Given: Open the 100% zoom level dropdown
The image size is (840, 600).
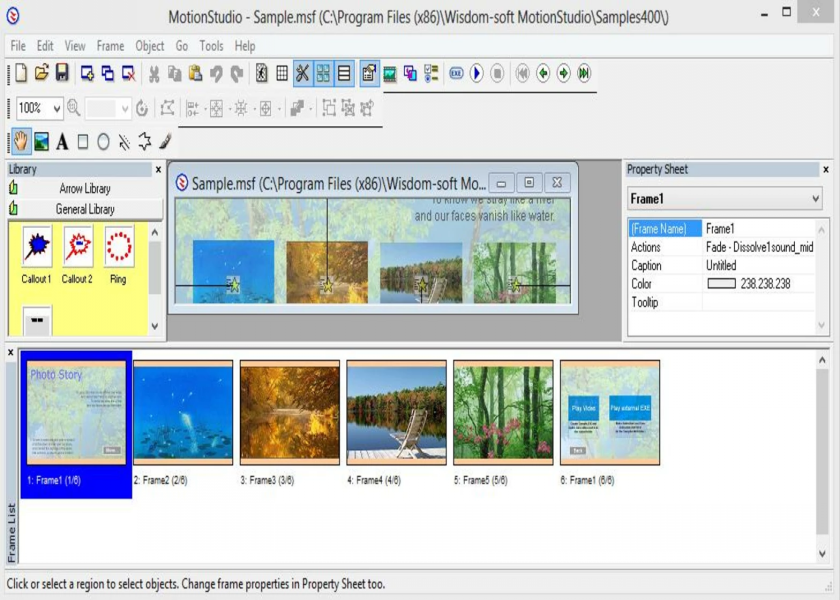Looking at the screenshot, I should pos(57,108).
